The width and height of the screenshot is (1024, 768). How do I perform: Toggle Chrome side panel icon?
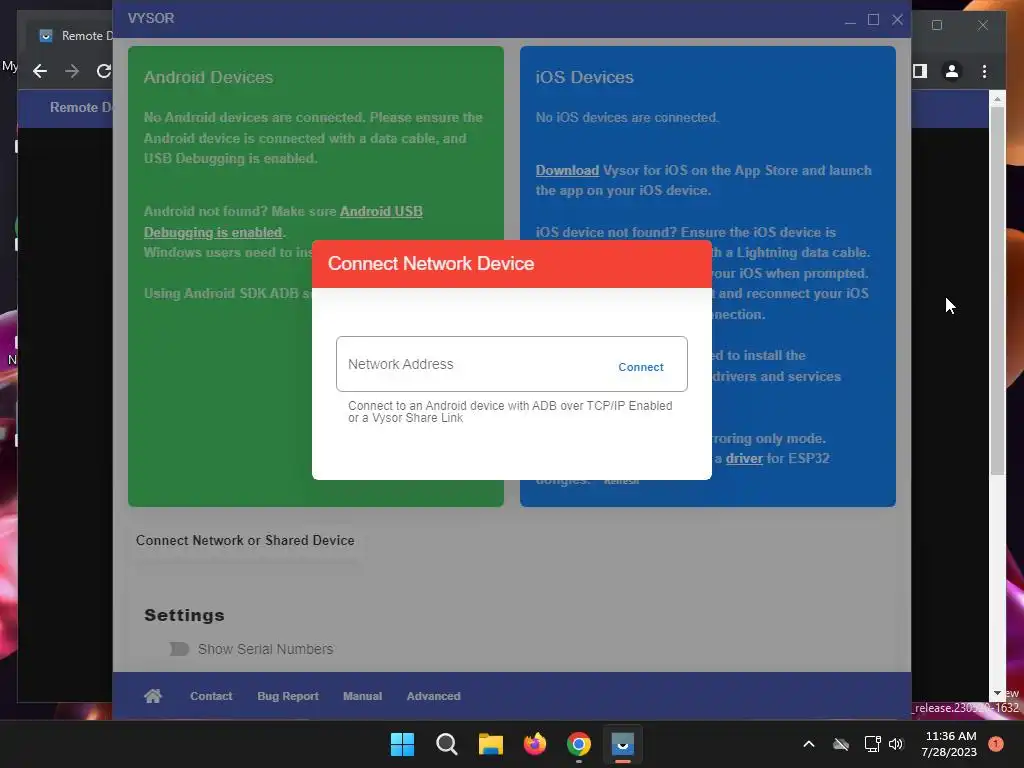[920, 71]
